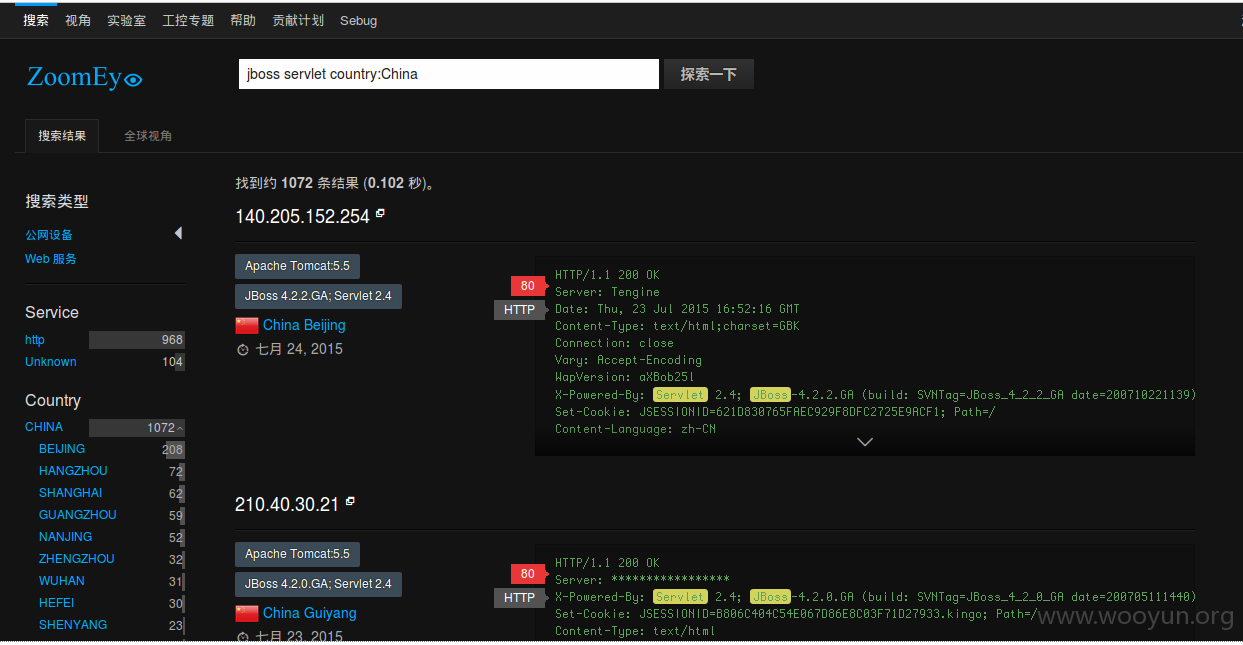This screenshot has height=645, width=1243.
Task: Click port 80 badge of second result
Action: (528, 574)
